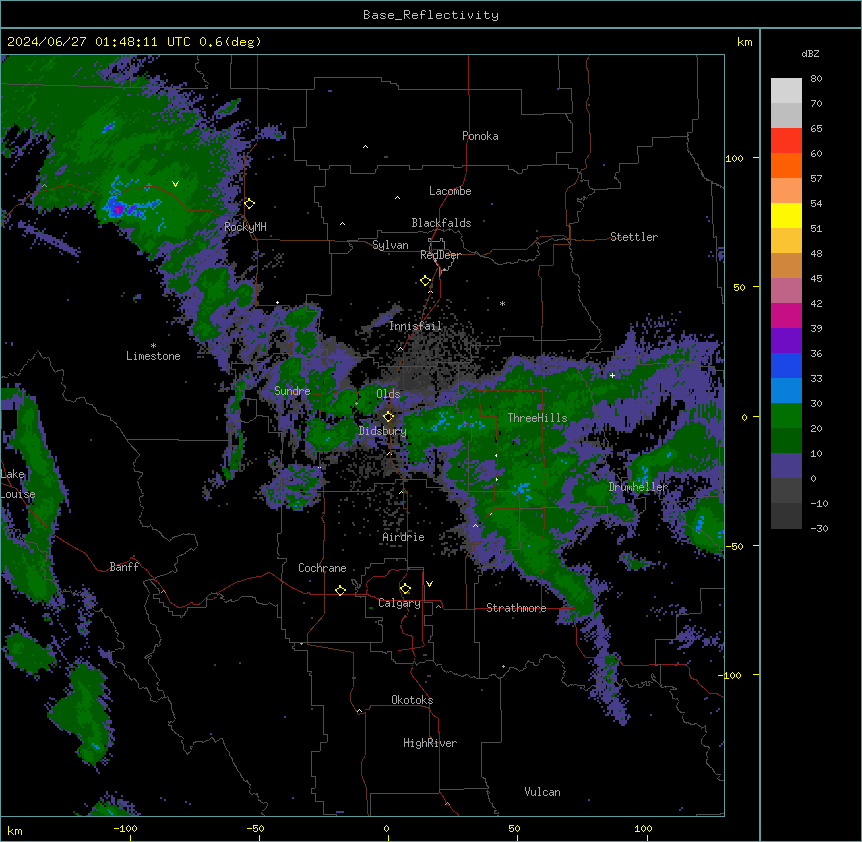Click the Strathmore city label
This screenshot has height=842, width=862.
pos(516,608)
